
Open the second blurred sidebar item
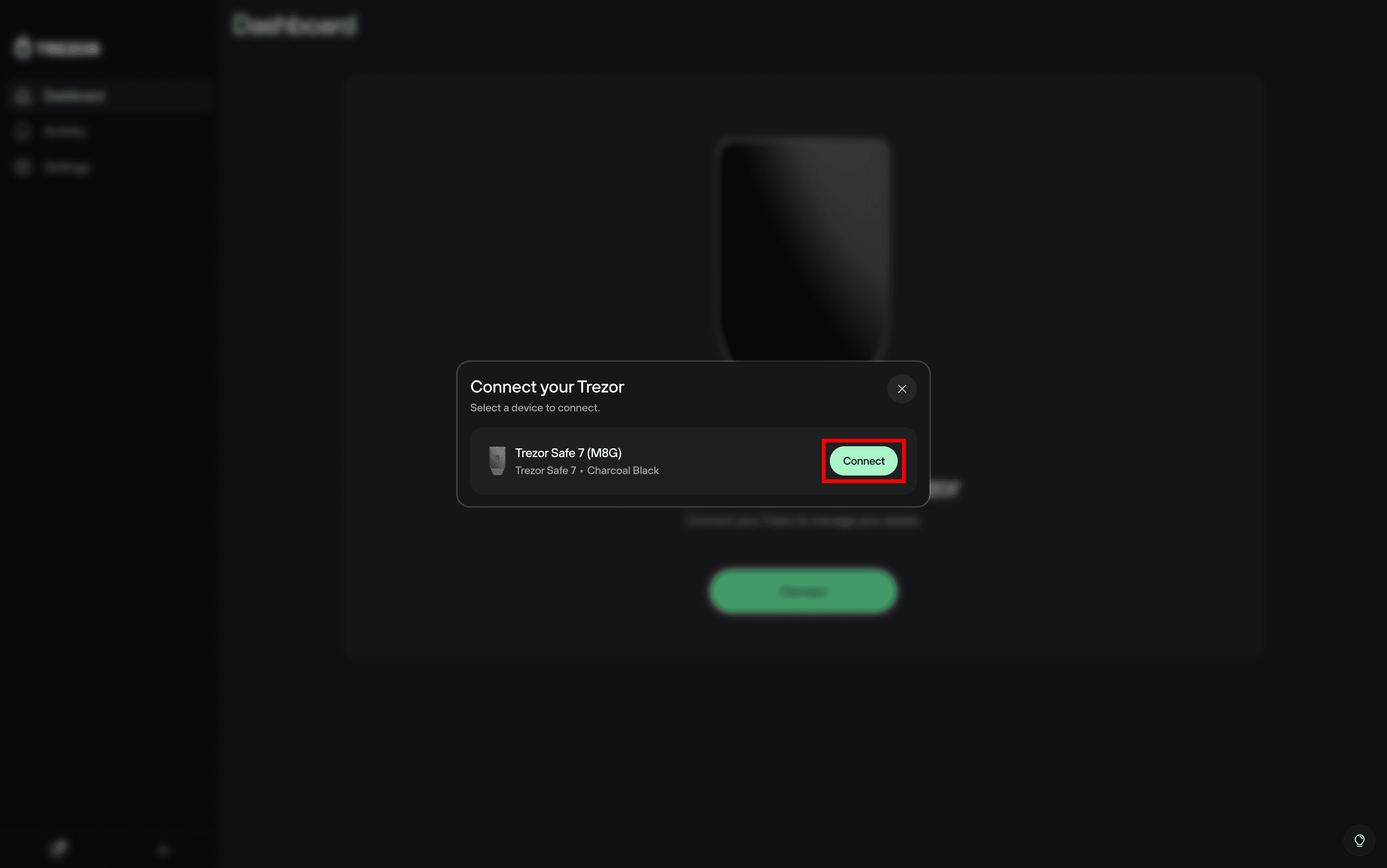pyautogui.click(x=109, y=132)
